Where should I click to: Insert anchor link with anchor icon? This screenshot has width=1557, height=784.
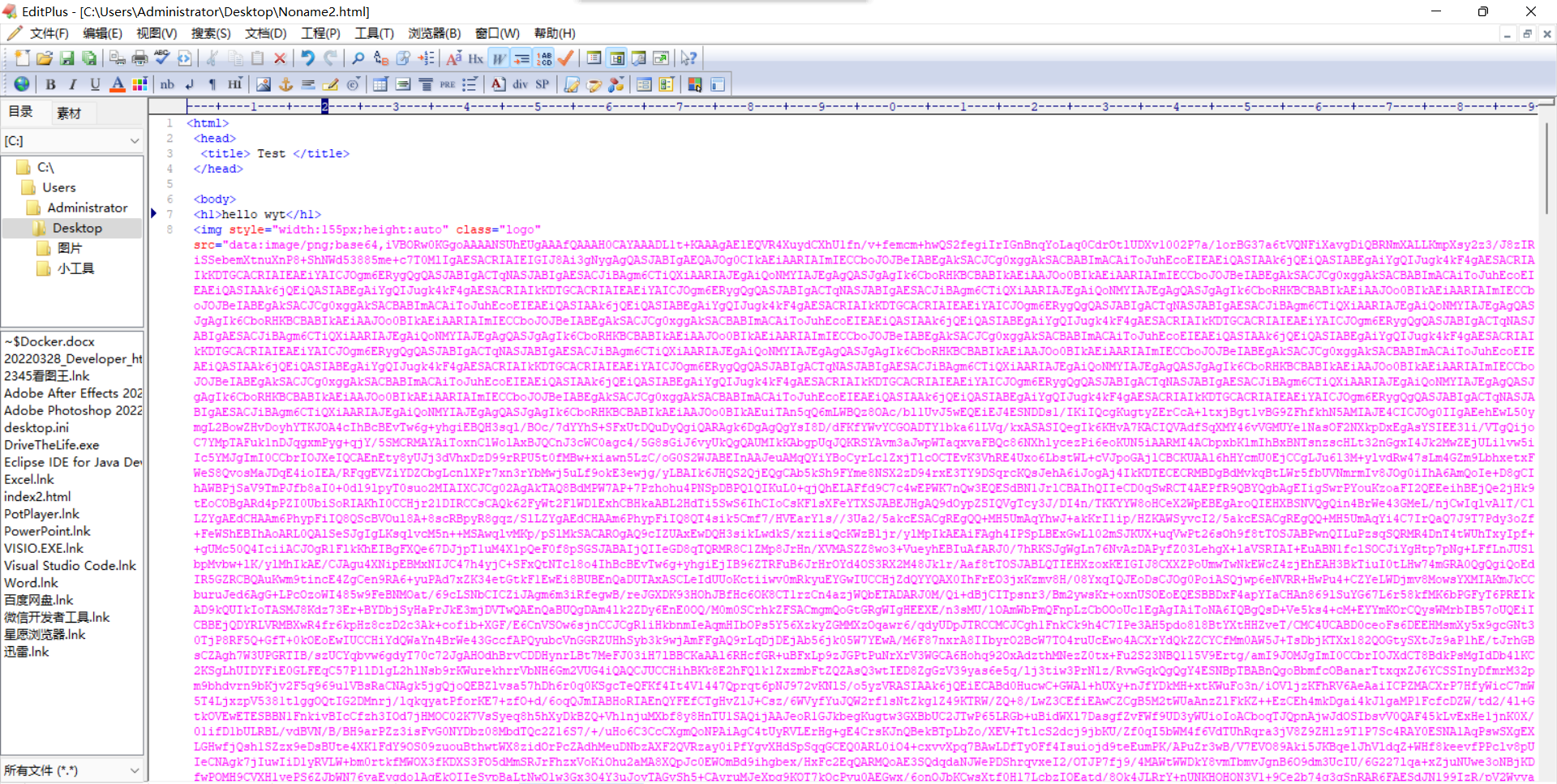tap(285, 84)
